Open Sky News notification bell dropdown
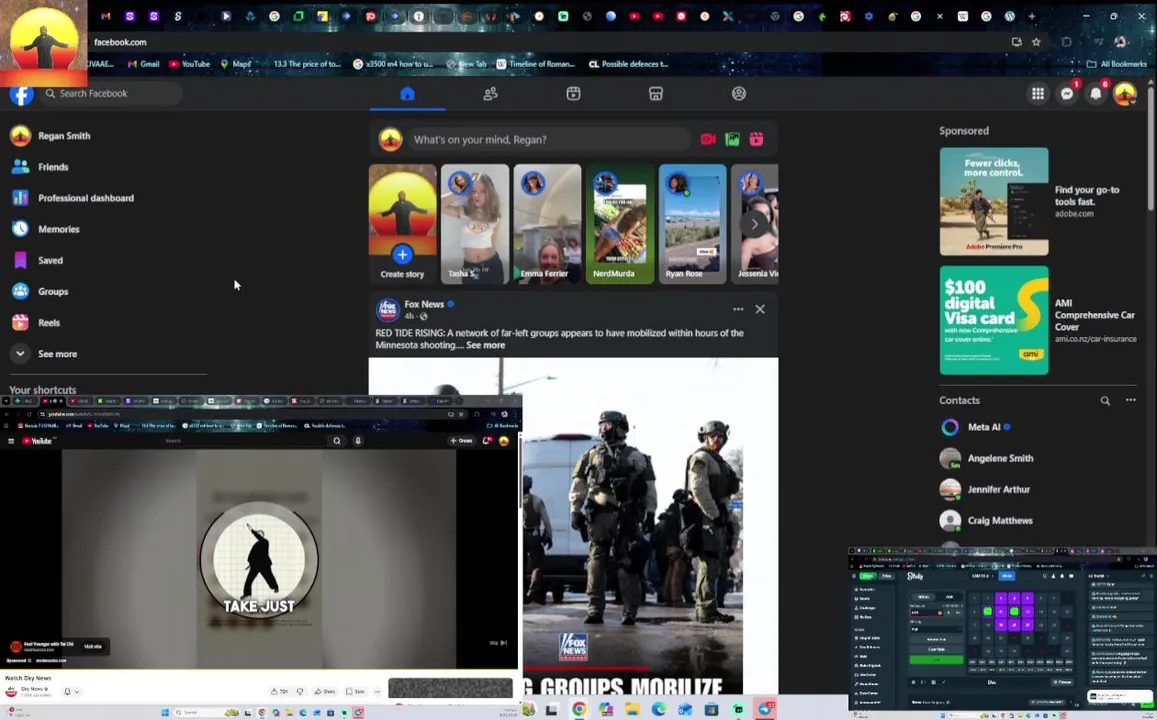This screenshot has width=1157, height=720. [71, 692]
